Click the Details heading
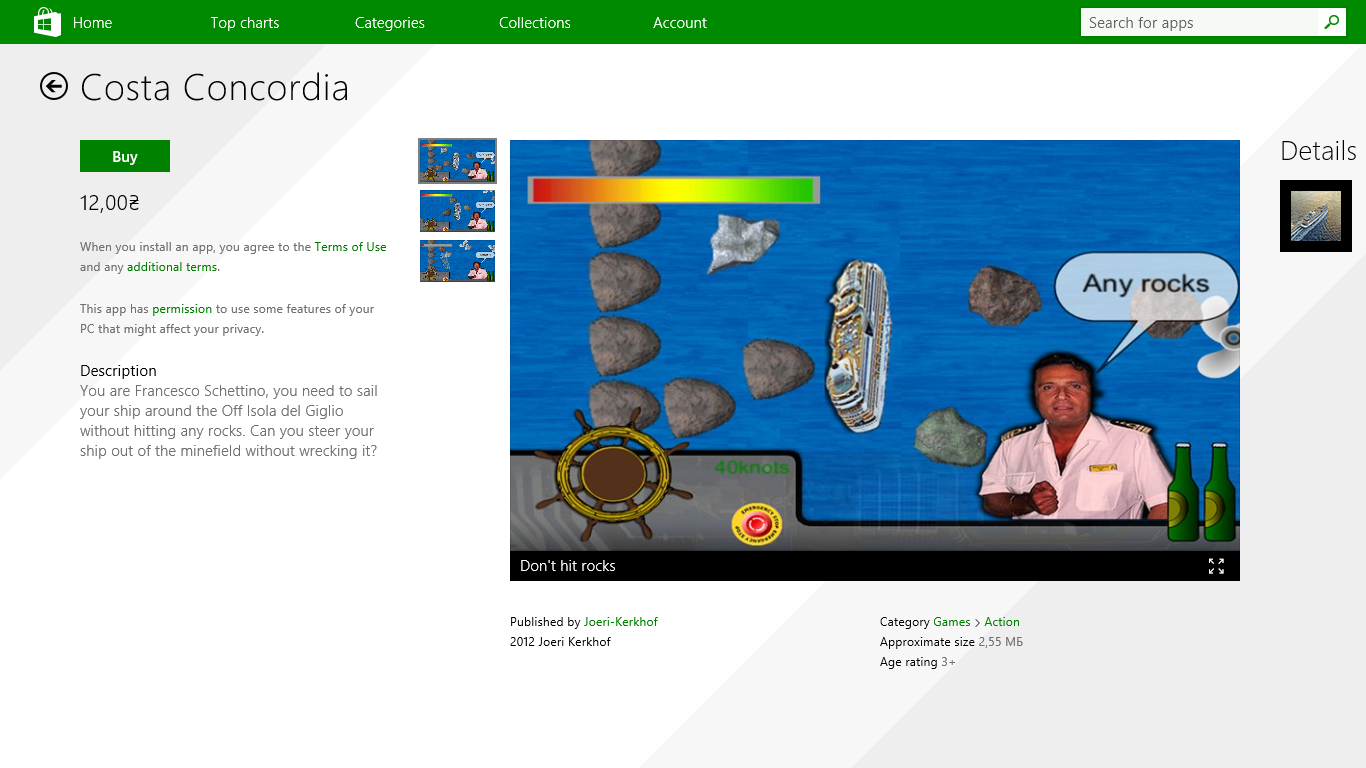This screenshot has height=768, width=1366. [x=1318, y=151]
